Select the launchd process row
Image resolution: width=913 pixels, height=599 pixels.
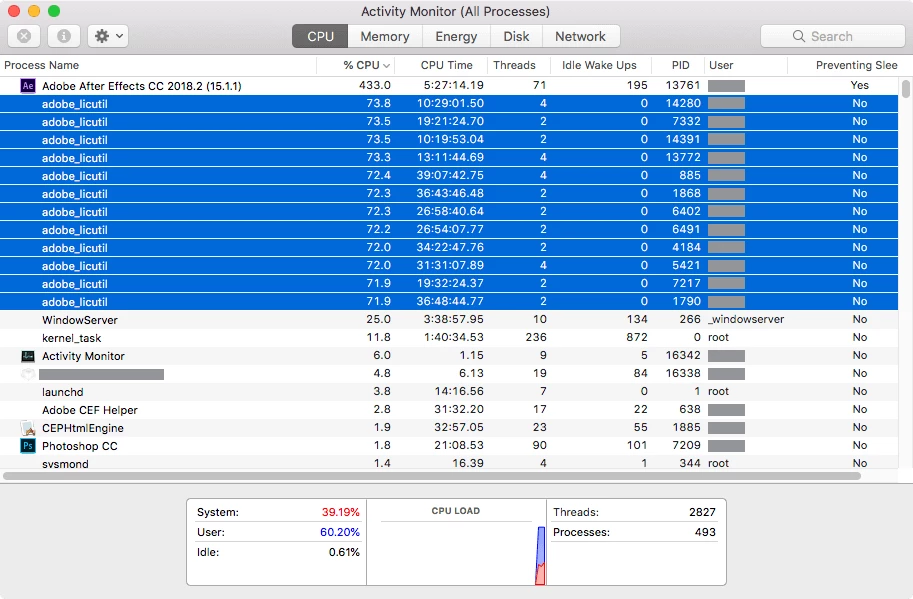(449, 392)
